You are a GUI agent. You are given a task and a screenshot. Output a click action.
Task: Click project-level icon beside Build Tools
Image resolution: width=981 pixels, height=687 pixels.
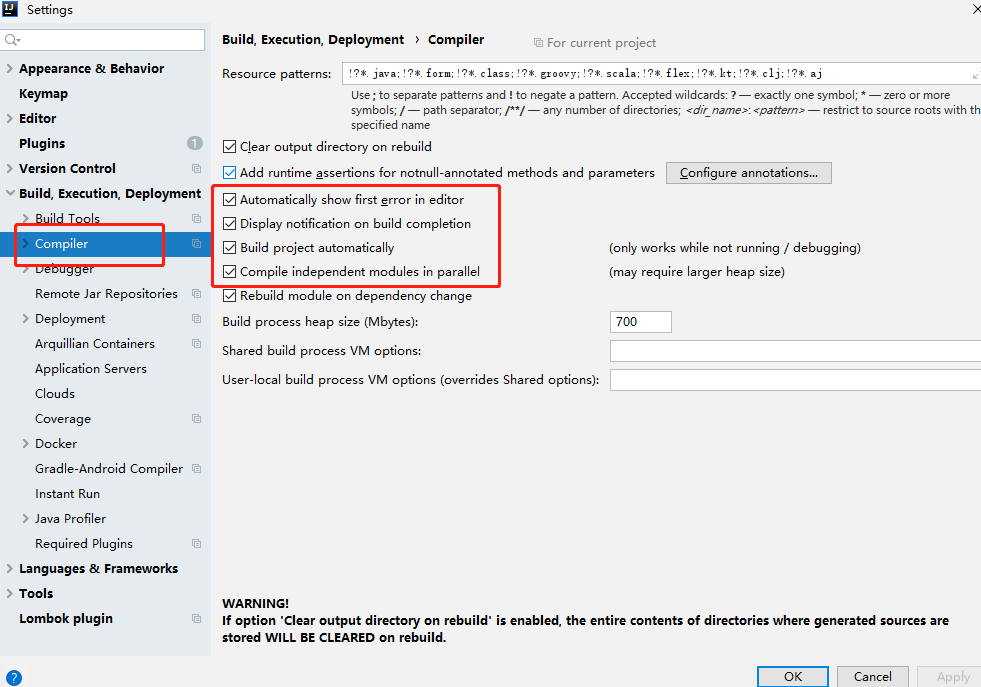[x=196, y=218]
